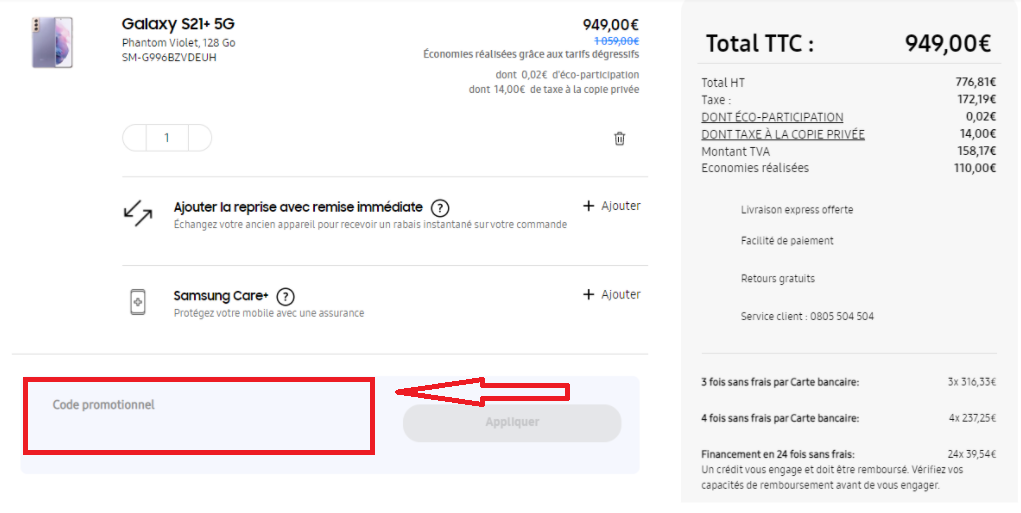The height and width of the screenshot is (513, 1021).
Task: Click the struck-through price 1 059,00€
Action: 617,41
